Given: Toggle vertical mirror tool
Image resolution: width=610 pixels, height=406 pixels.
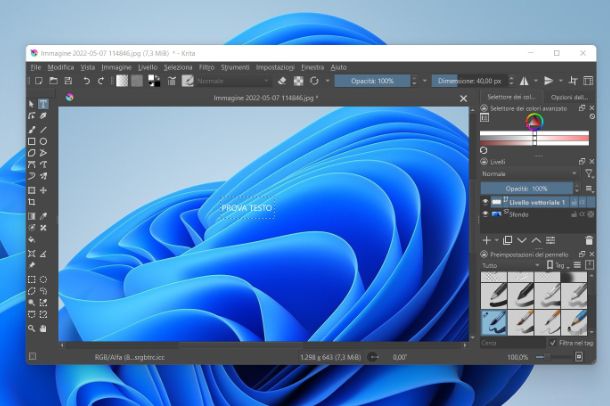Looking at the screenshot, I should point(549,80).
